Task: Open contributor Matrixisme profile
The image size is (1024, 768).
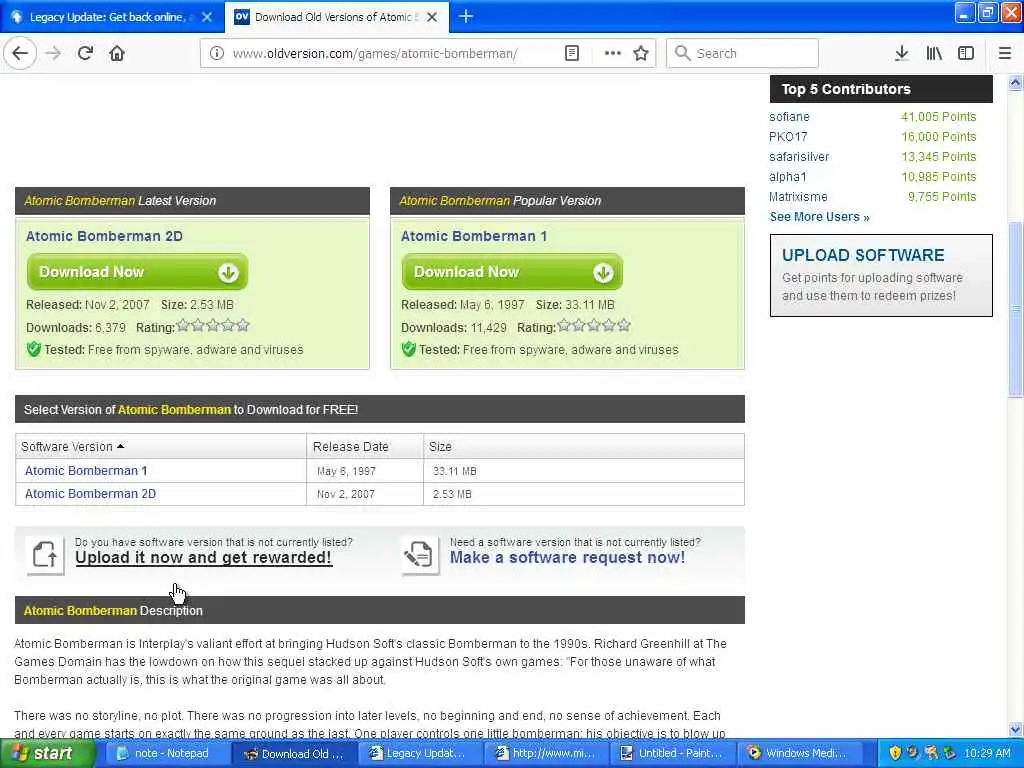Action: 798,197
